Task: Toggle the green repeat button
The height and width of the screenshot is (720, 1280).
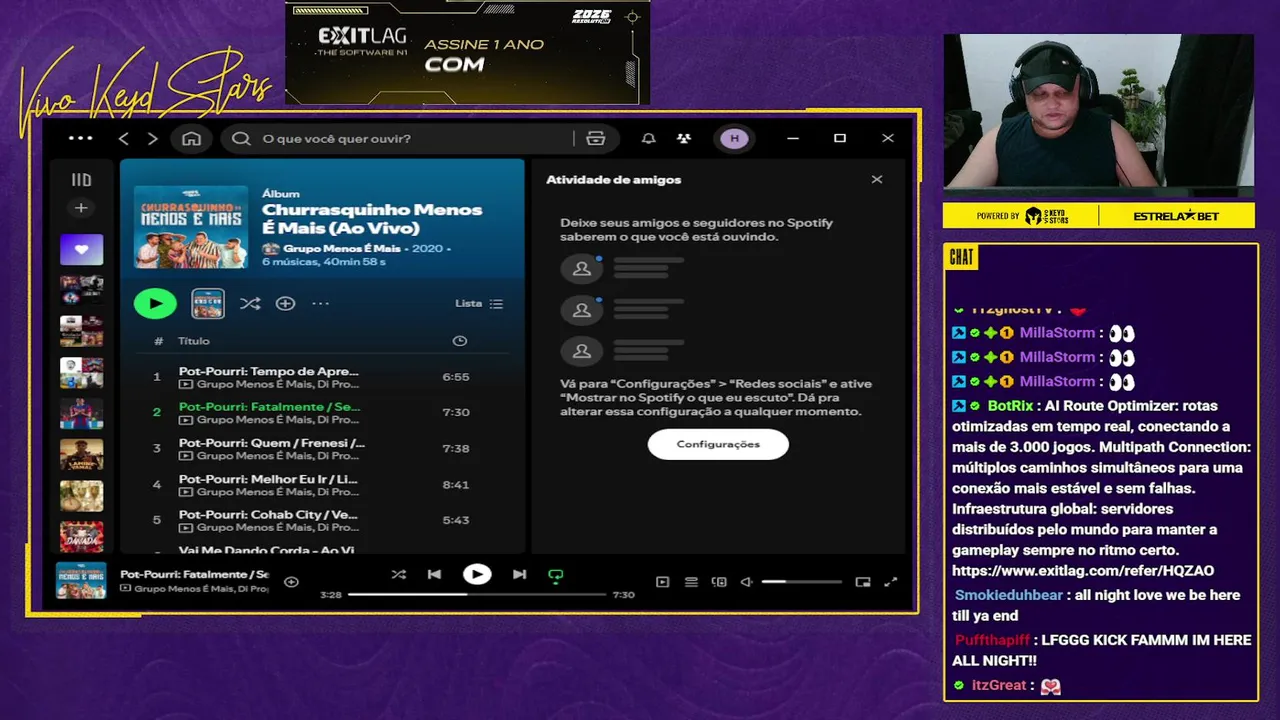Action: click(x=556, y=575)
